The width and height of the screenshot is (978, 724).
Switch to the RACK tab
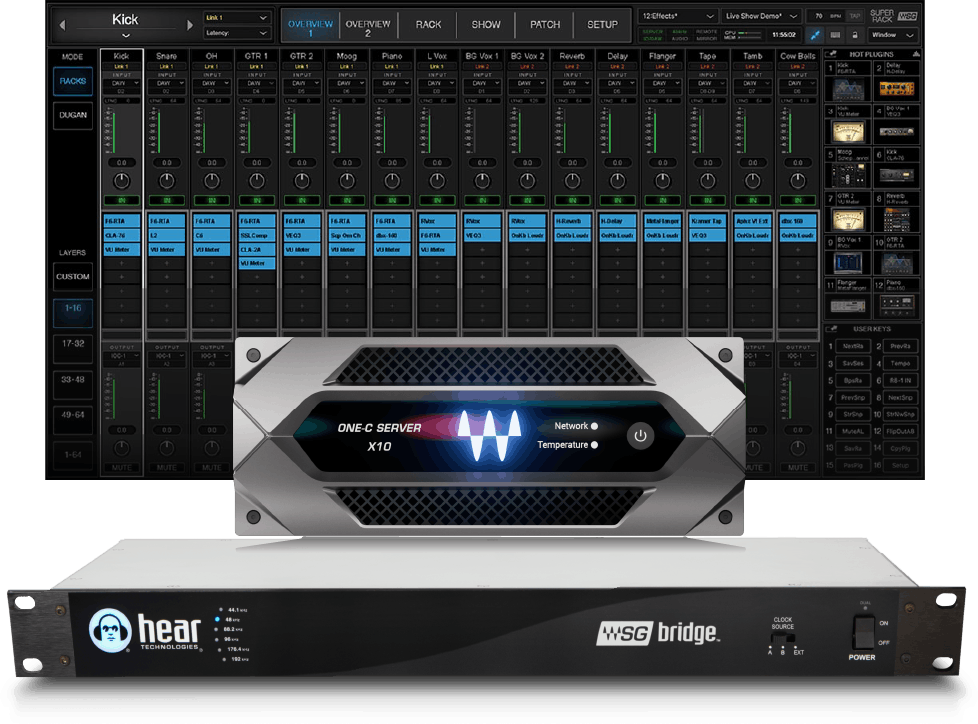click(428, 24)
